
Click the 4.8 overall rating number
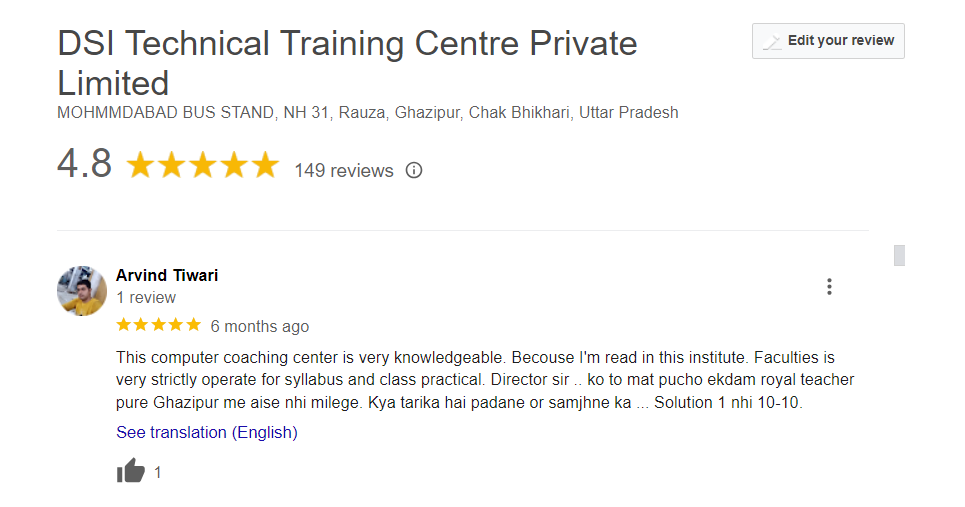[x=84, y=165]
